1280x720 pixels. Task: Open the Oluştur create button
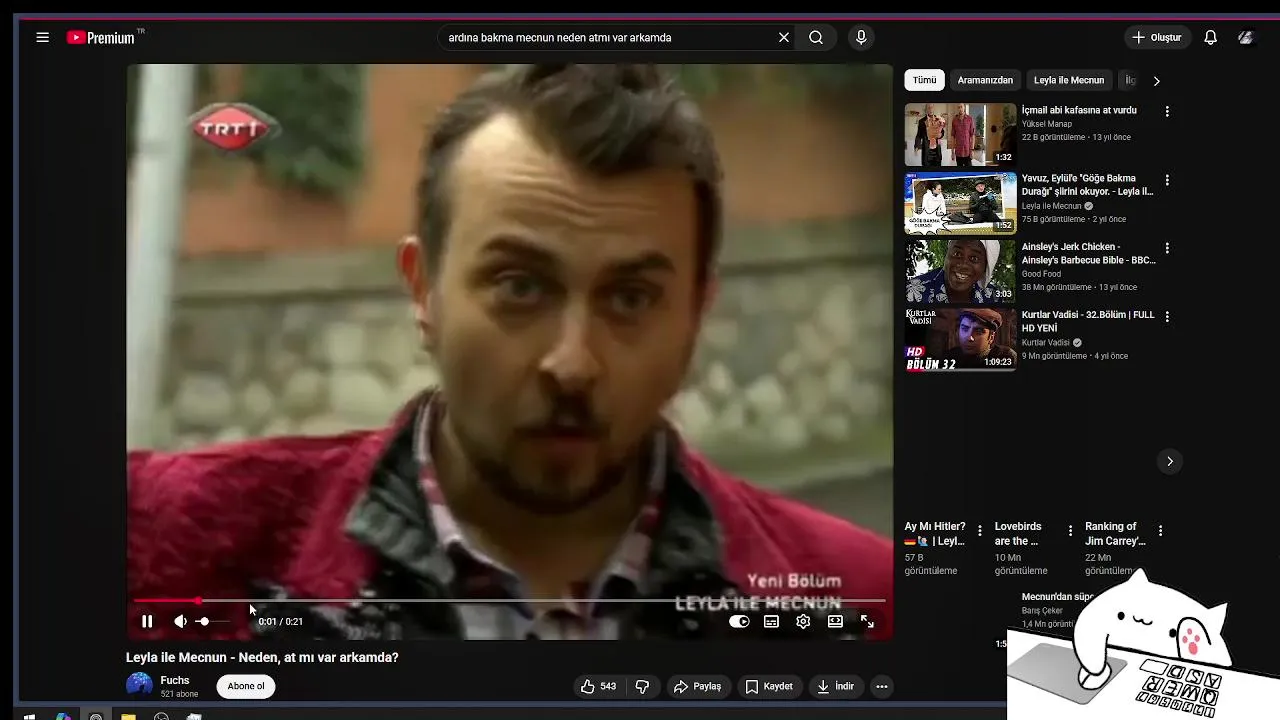(x=1156, y=37)
